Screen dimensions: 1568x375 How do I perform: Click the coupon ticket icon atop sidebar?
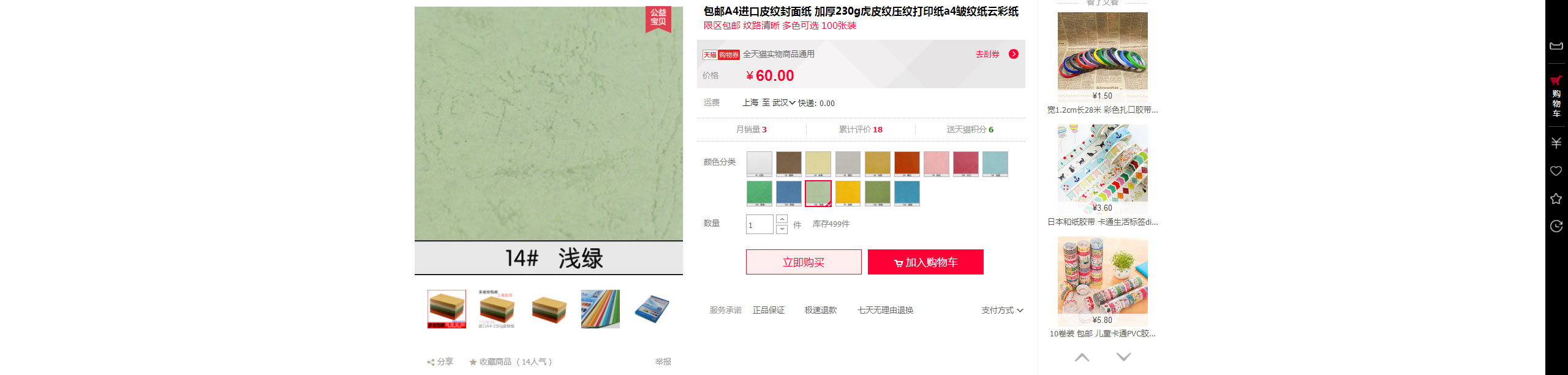coord(1556,46)
